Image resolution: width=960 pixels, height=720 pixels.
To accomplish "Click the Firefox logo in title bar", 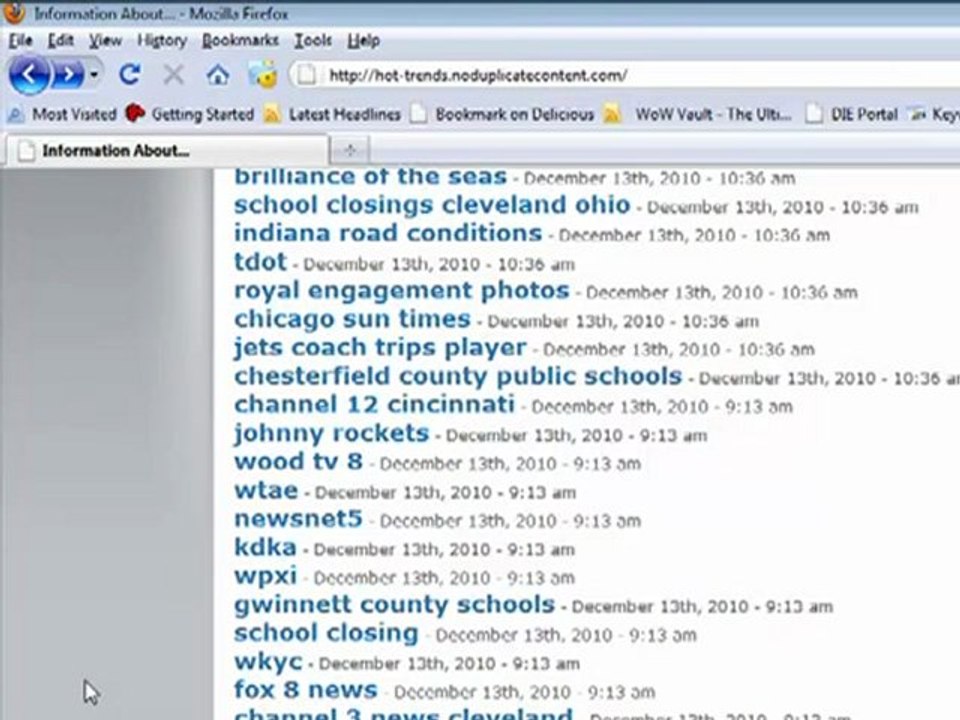I will coord(15,12).
